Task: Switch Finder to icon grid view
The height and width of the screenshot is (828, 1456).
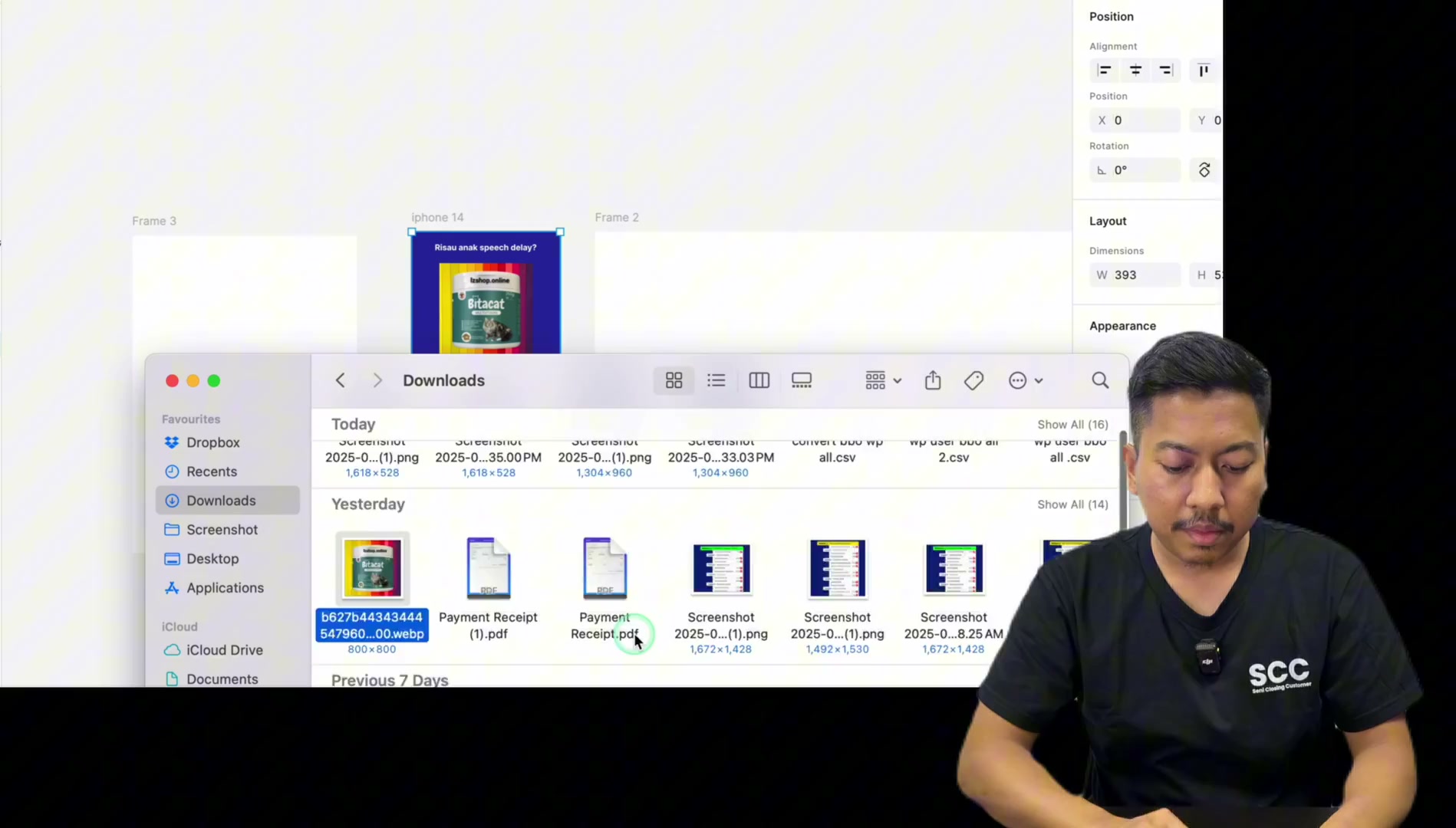Action: pyautogui.click(x=674, y=380)
